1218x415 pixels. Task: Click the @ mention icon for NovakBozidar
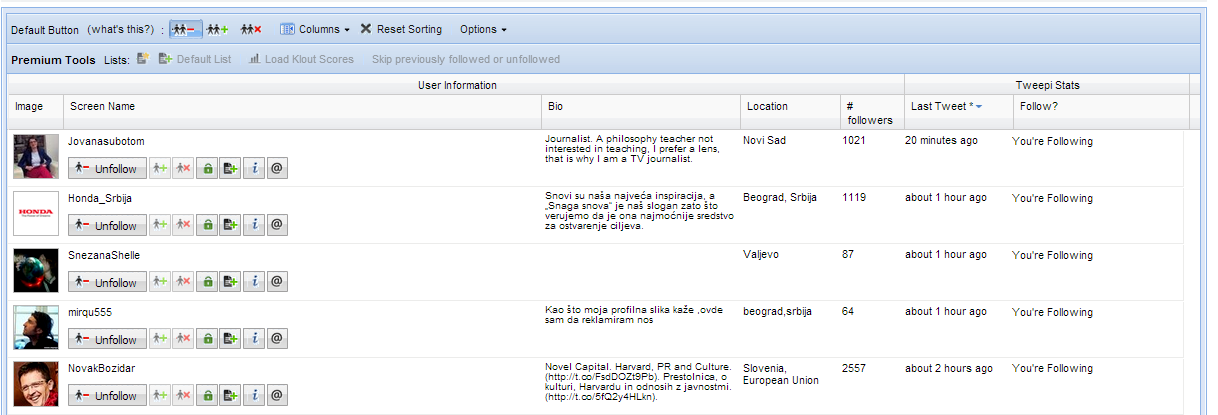click(277, 396)
